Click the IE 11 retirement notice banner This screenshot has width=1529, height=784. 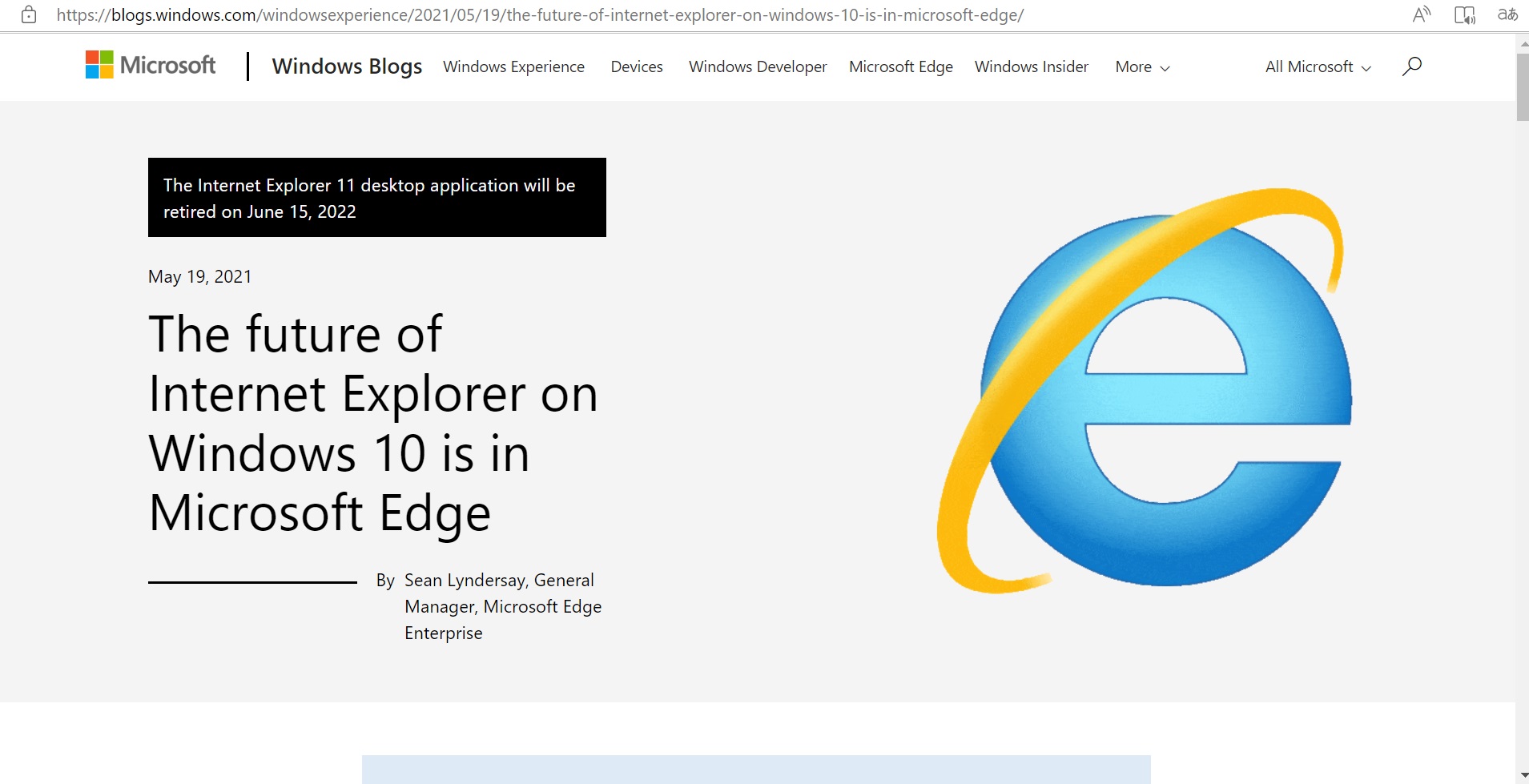[376, 198]
